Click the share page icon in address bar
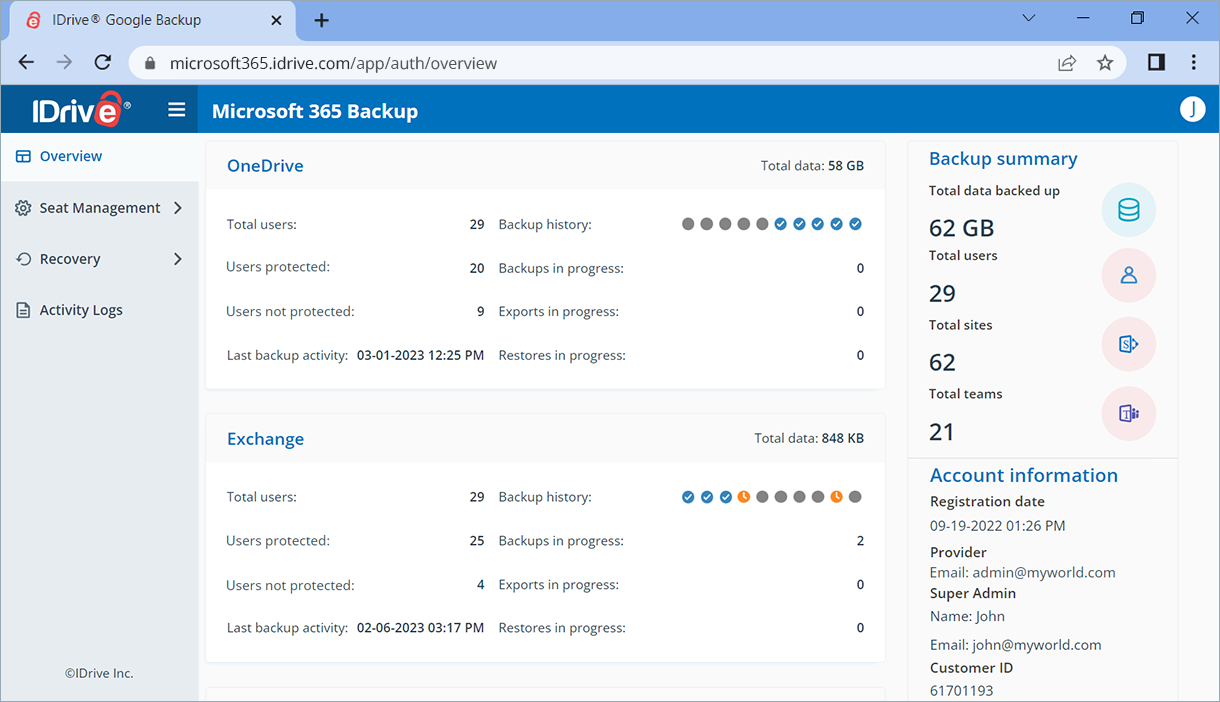This screenshot has height=702, width=1220. 1067,63
